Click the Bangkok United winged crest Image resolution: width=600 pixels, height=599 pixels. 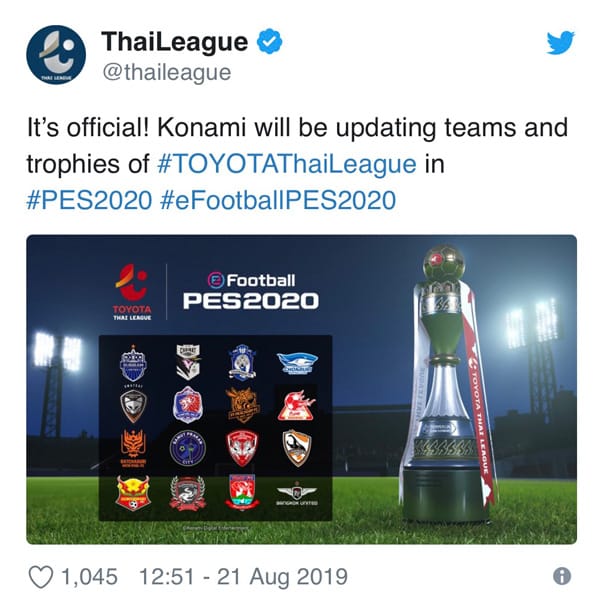297,494
